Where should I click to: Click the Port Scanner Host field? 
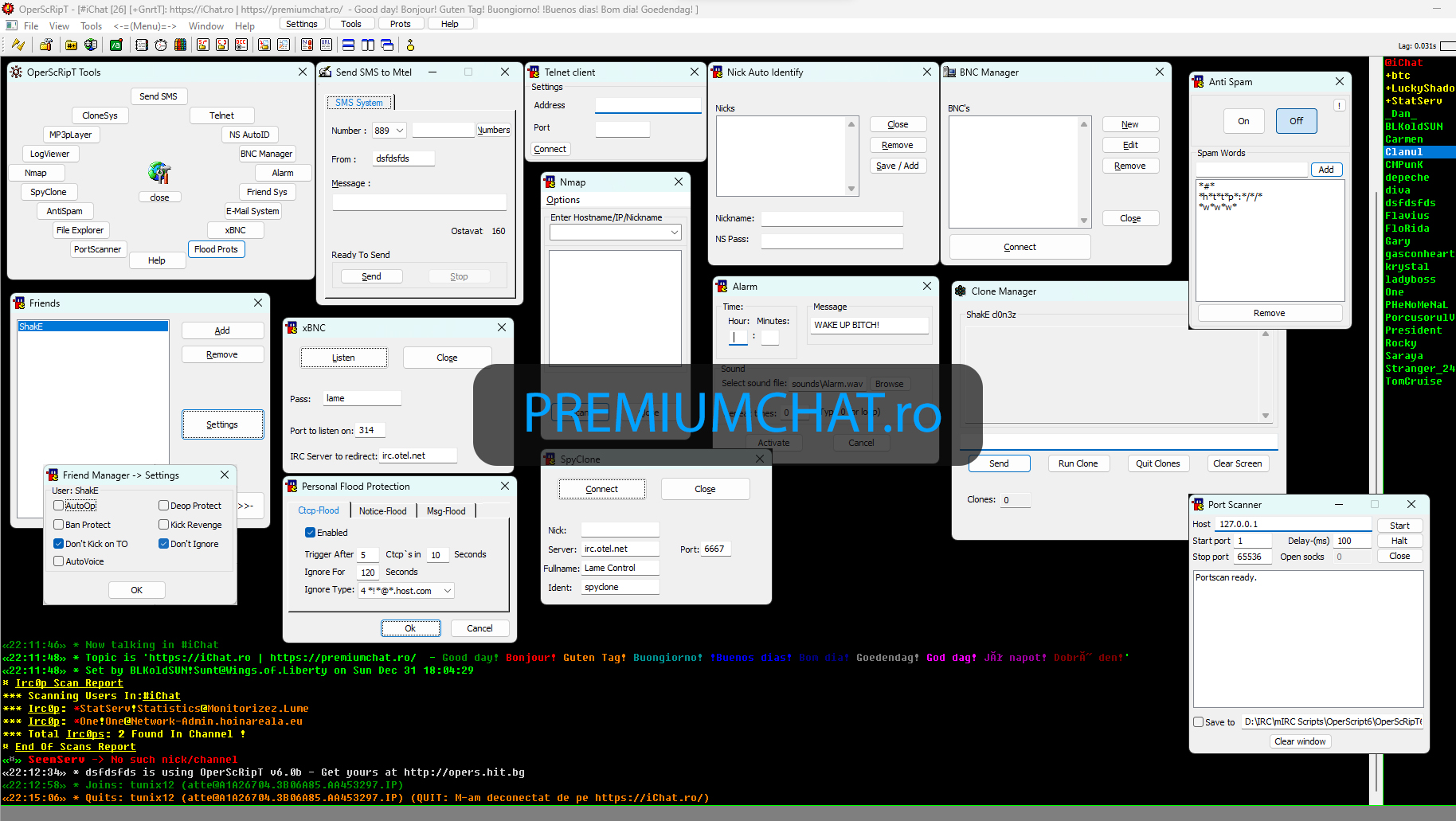[1294, 524]
